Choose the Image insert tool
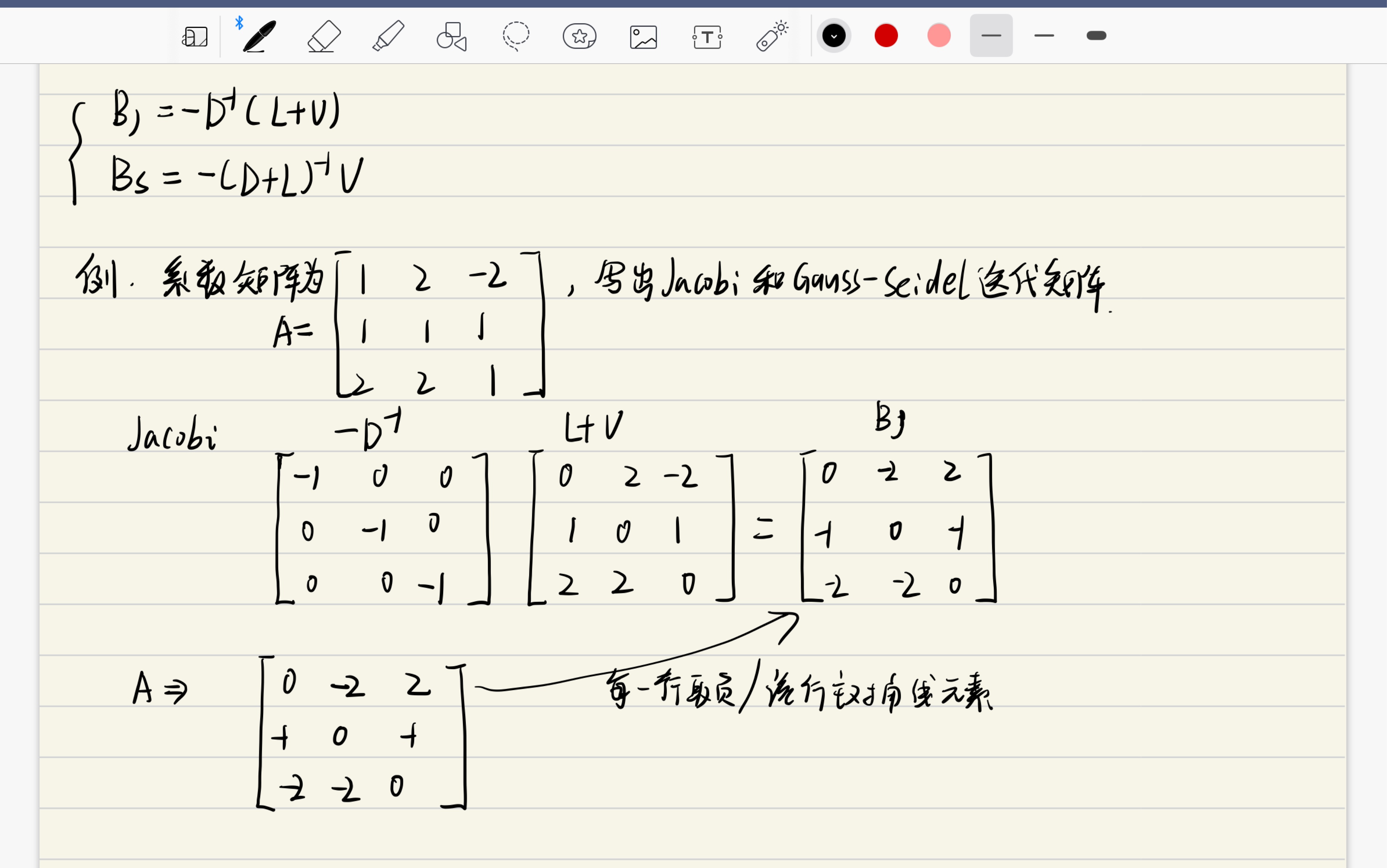1387x868 pixels. coord(643,37)
